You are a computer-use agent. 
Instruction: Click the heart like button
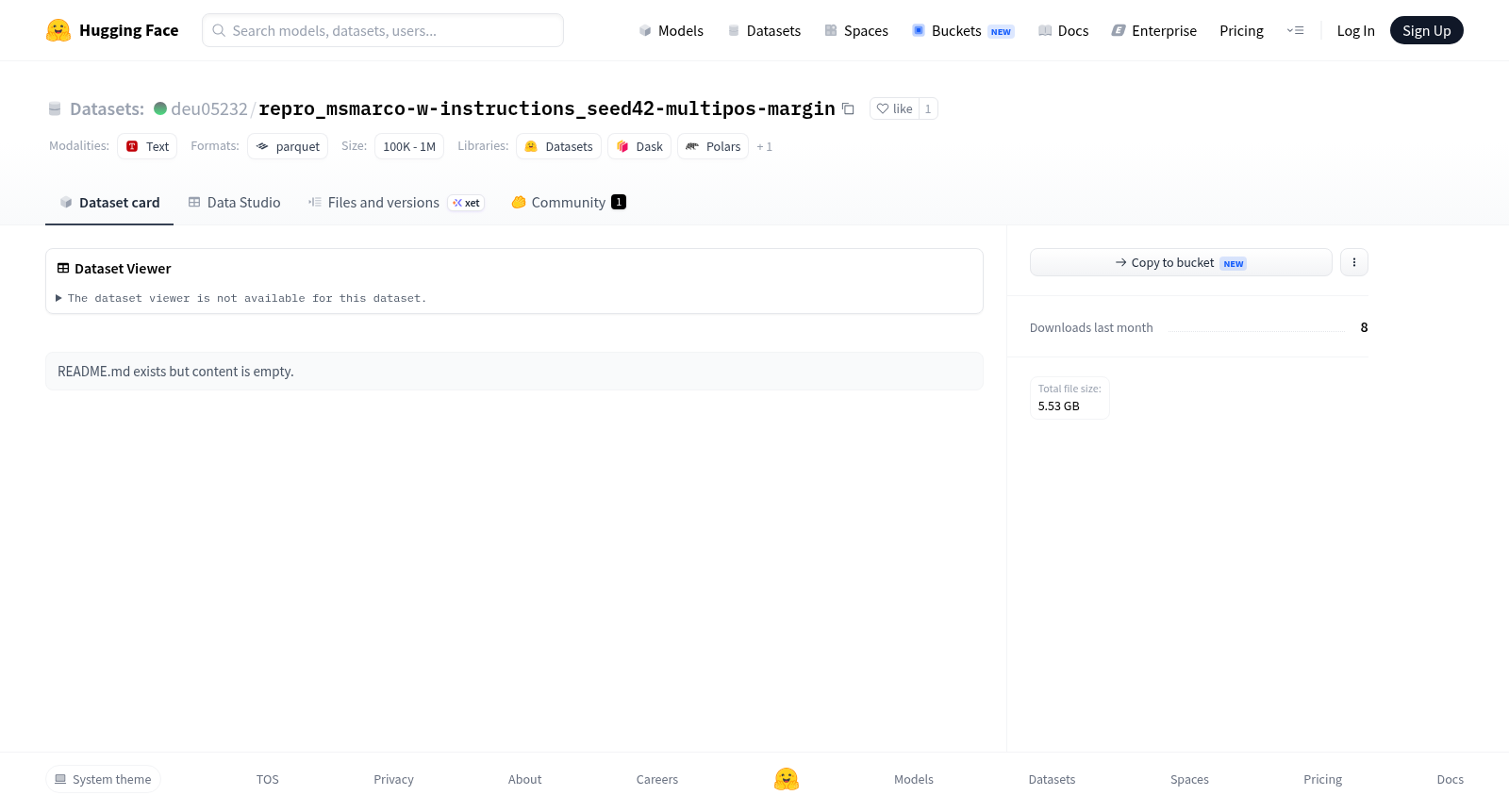(894, 108)
